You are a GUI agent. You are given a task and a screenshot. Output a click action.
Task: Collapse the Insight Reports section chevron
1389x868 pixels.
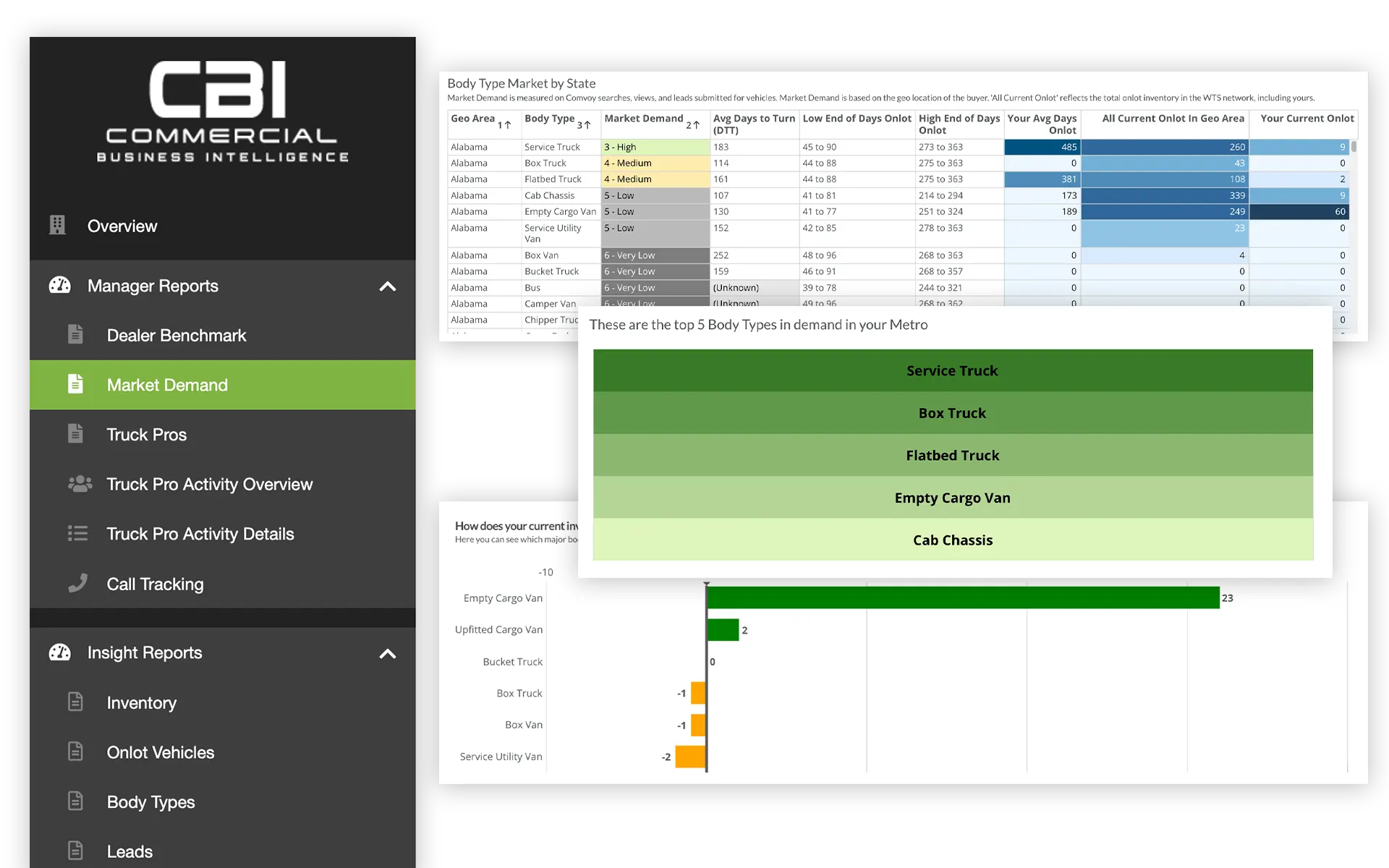click(388, 654)
